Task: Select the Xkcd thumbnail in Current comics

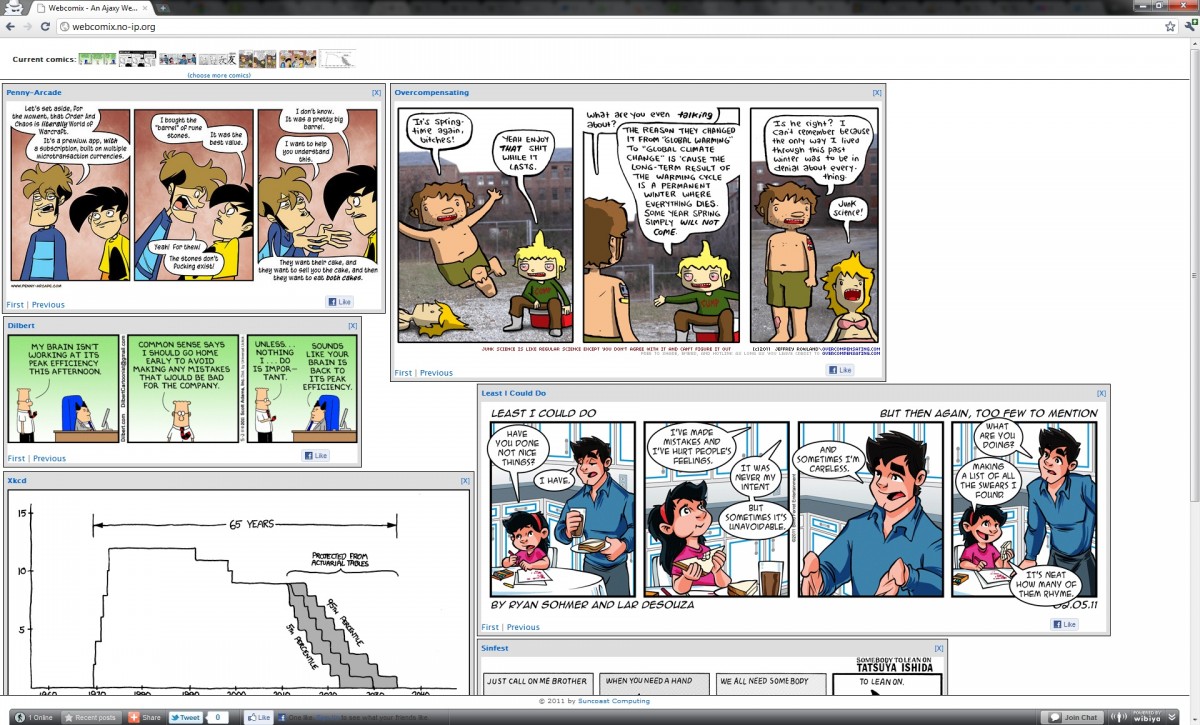Action: point(336,58)
